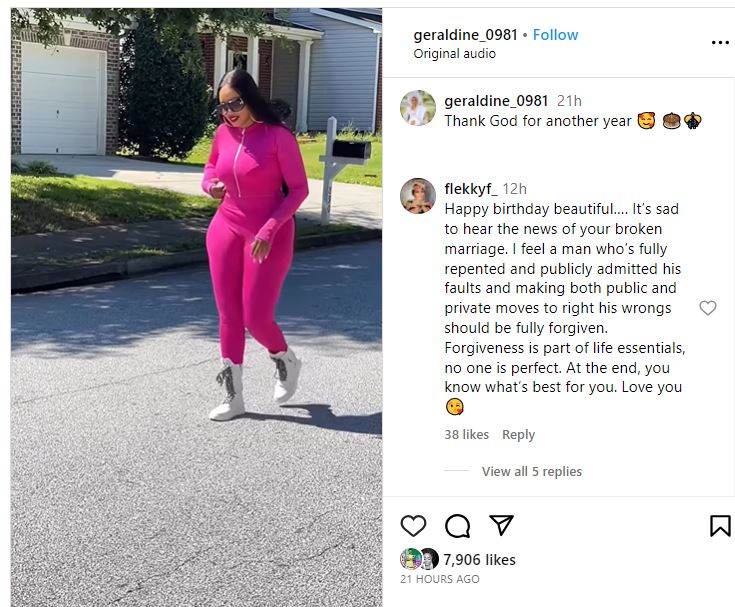Viewport: 735px width, 607px height.
Task: Click flekkyf_'s profile picture
Action: [x=418, y=196]
